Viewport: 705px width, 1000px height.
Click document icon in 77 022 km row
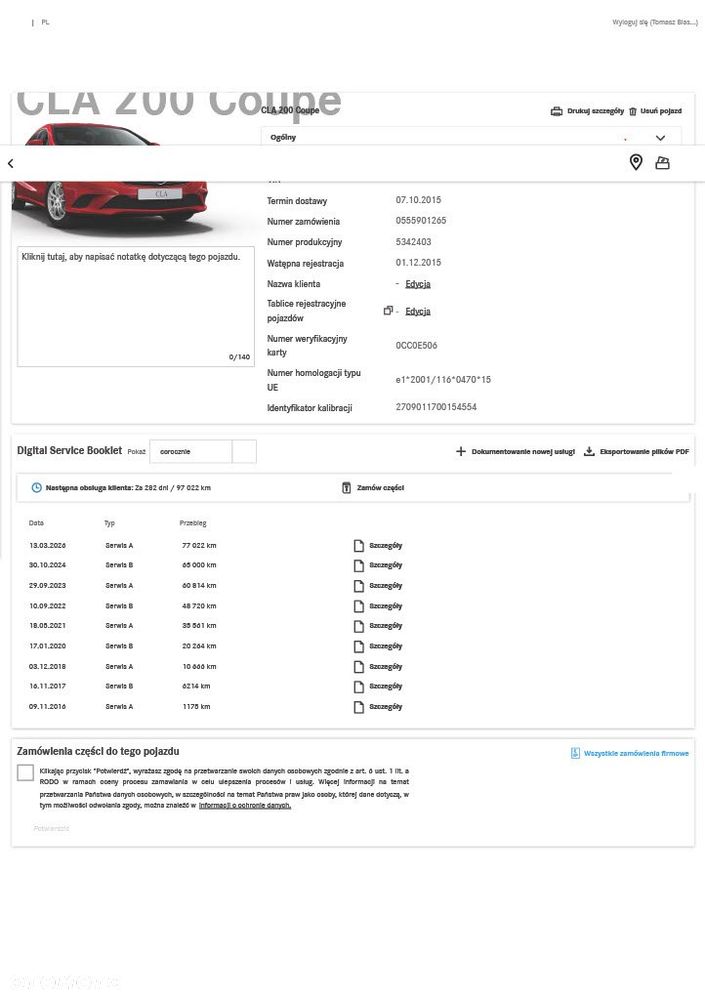pos(359,546)
